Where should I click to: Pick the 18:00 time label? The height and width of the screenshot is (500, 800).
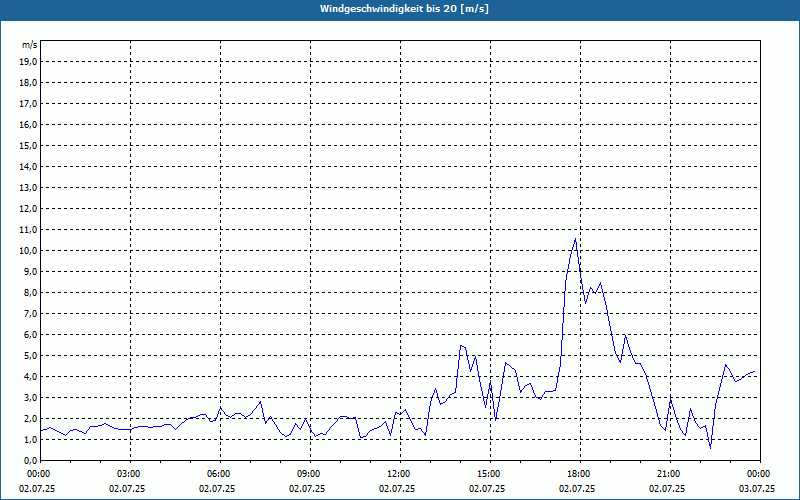[577, 474]
